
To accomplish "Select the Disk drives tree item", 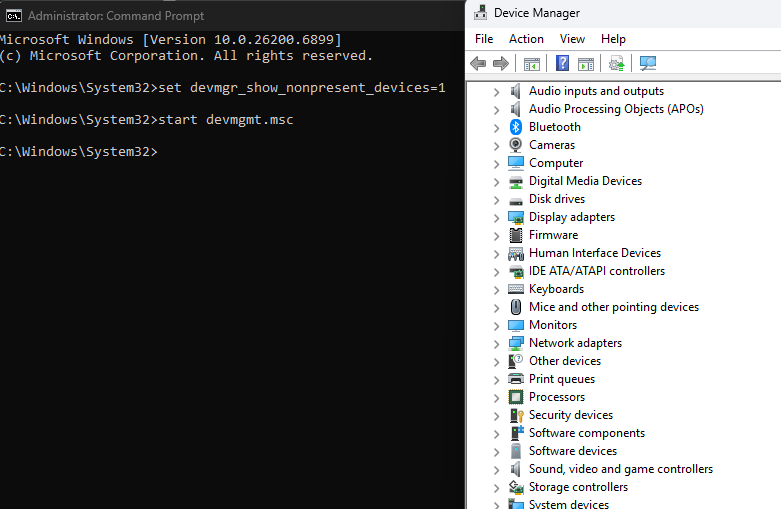I will (x=556, y=199).
